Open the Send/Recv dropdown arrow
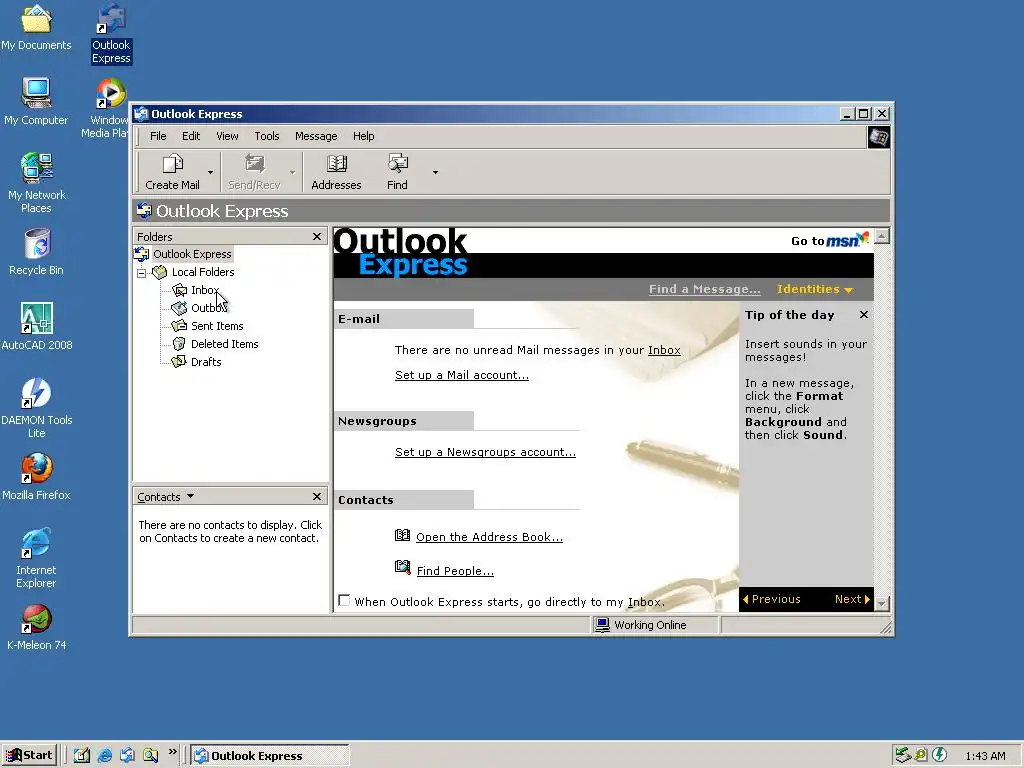 (x=292, y=172)
